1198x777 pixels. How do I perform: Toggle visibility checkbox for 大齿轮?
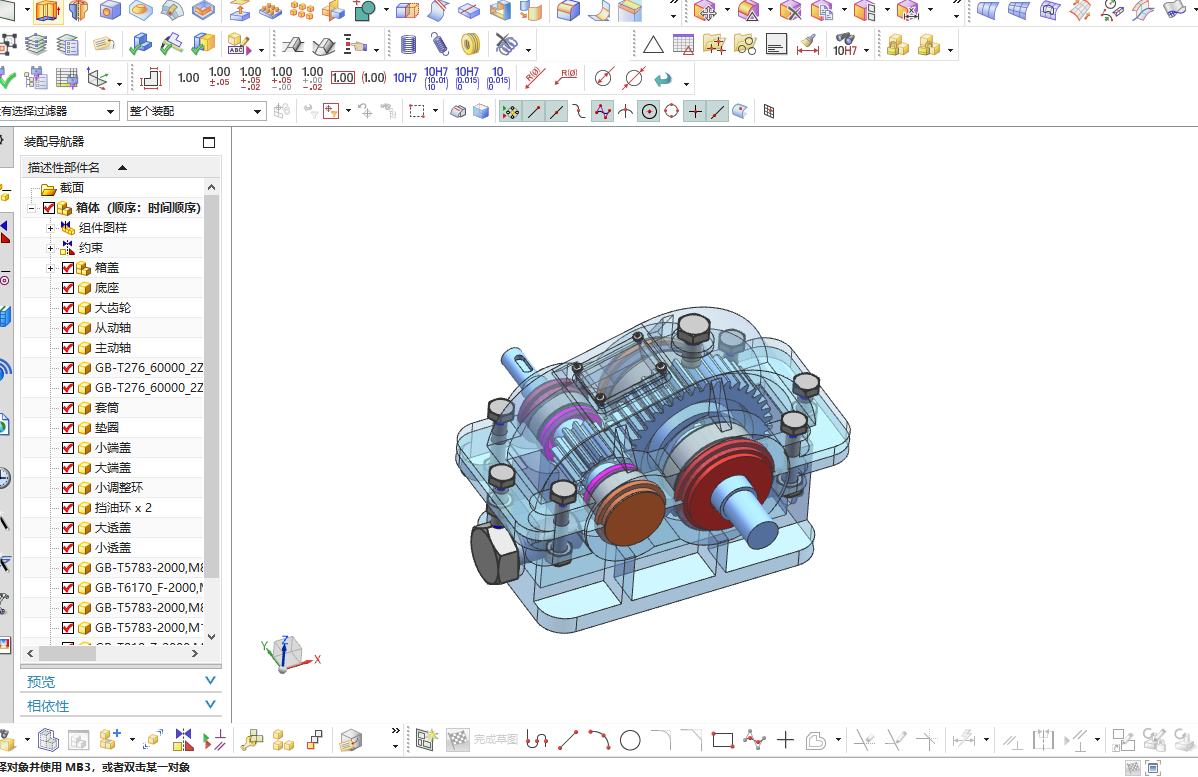pos(68,308)
